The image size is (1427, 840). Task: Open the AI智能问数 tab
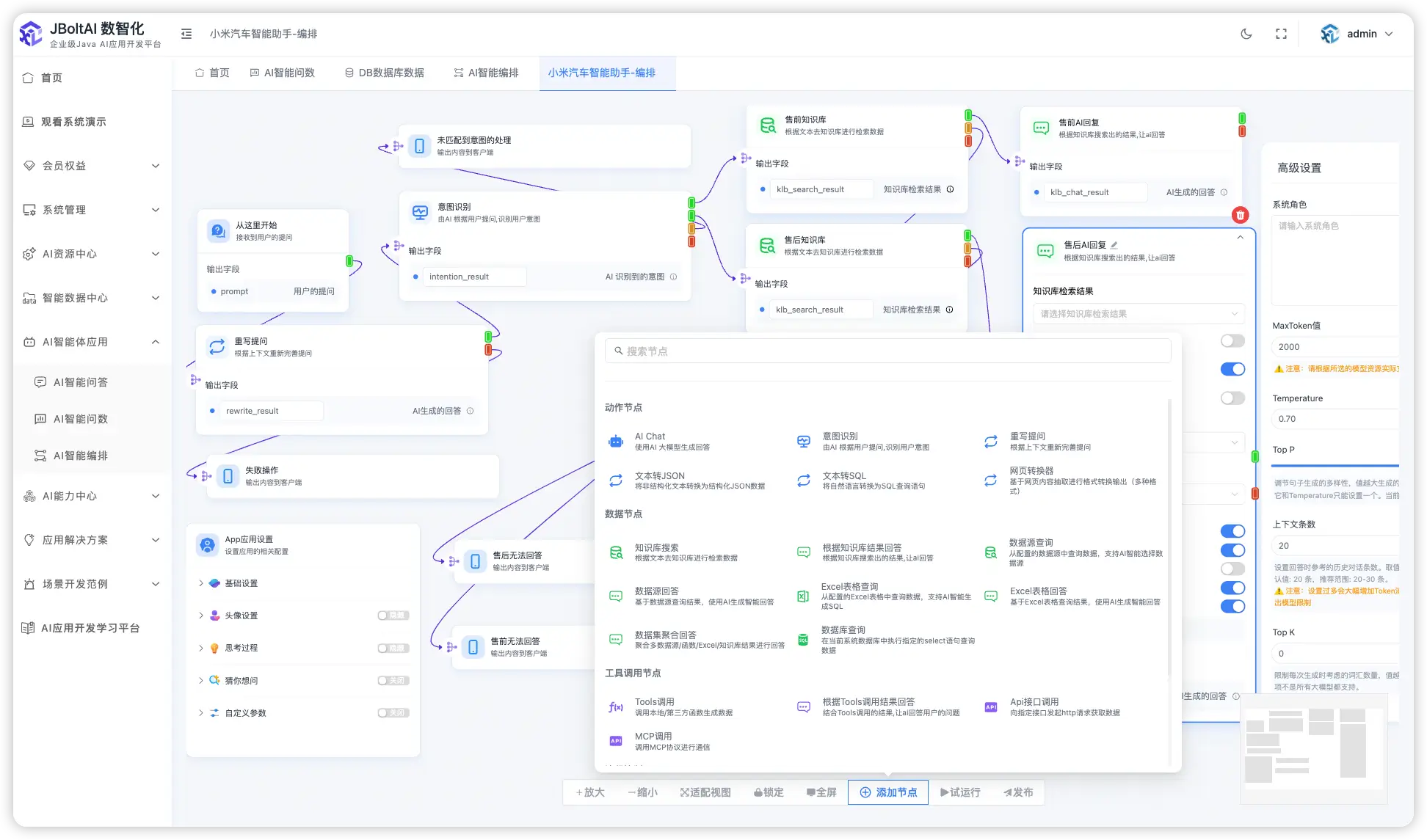(x=285, y=72)
